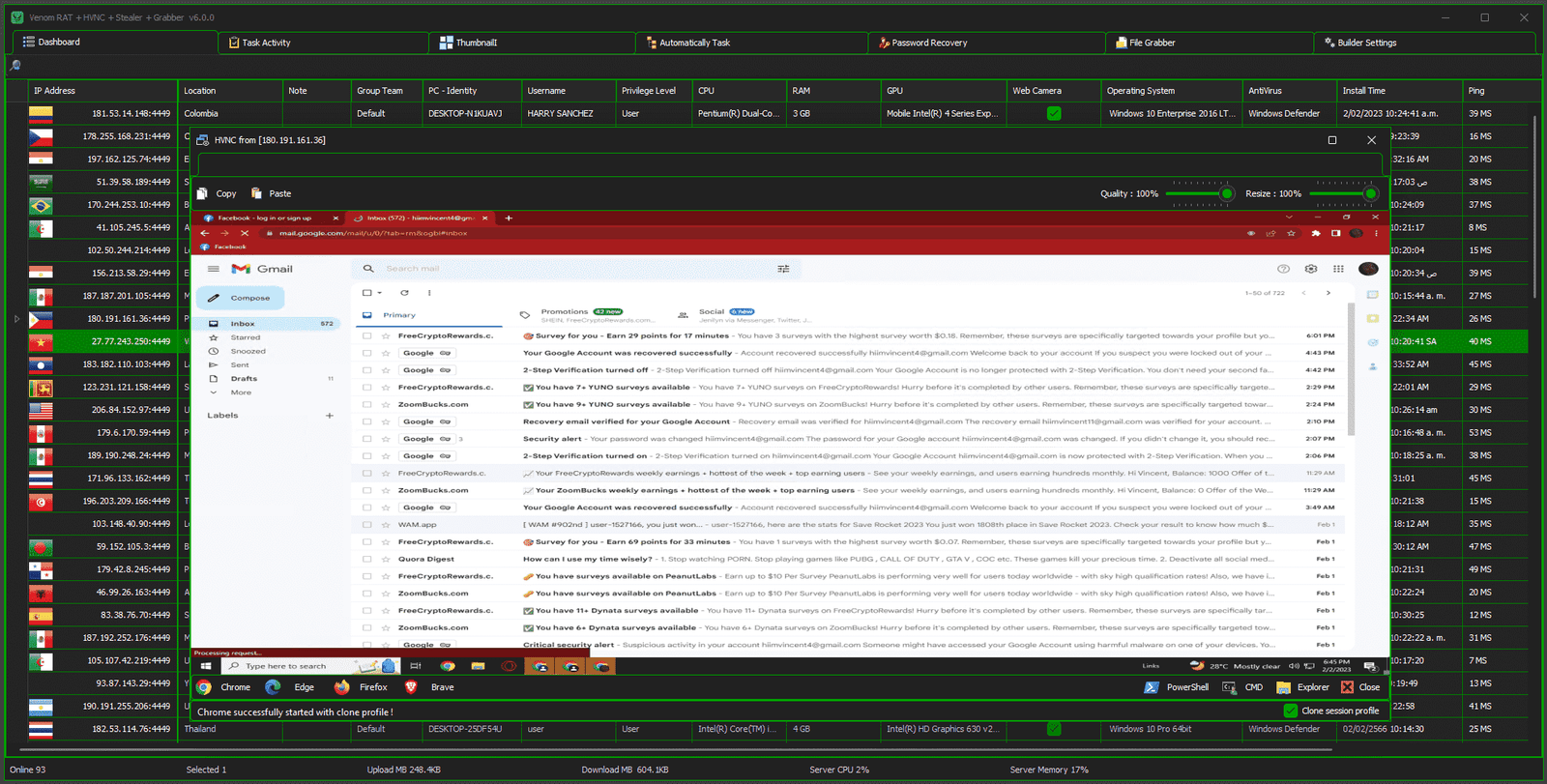This screenshot has height=784, width=1547.
Task: Launch Chrome from HVNC bottom bar
Action: (223, 687)
